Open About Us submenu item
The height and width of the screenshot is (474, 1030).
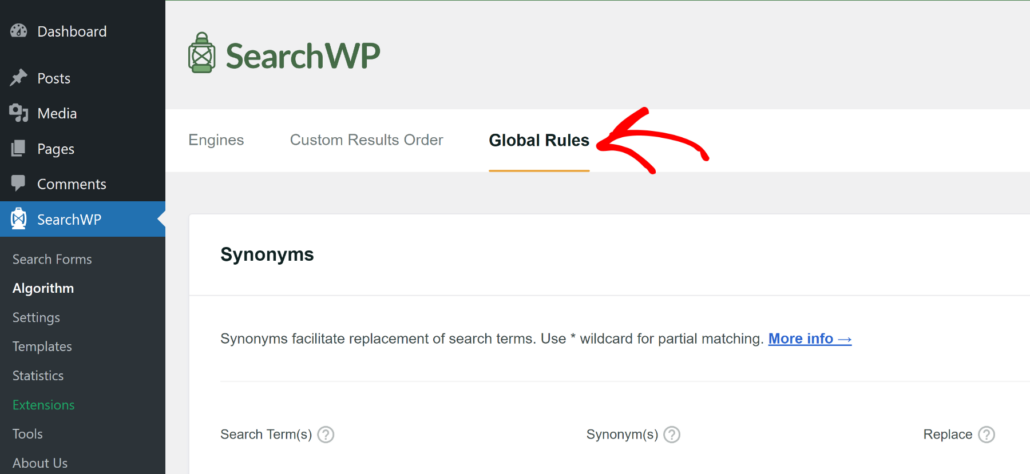pyautogui.click(x=39, y=463)
